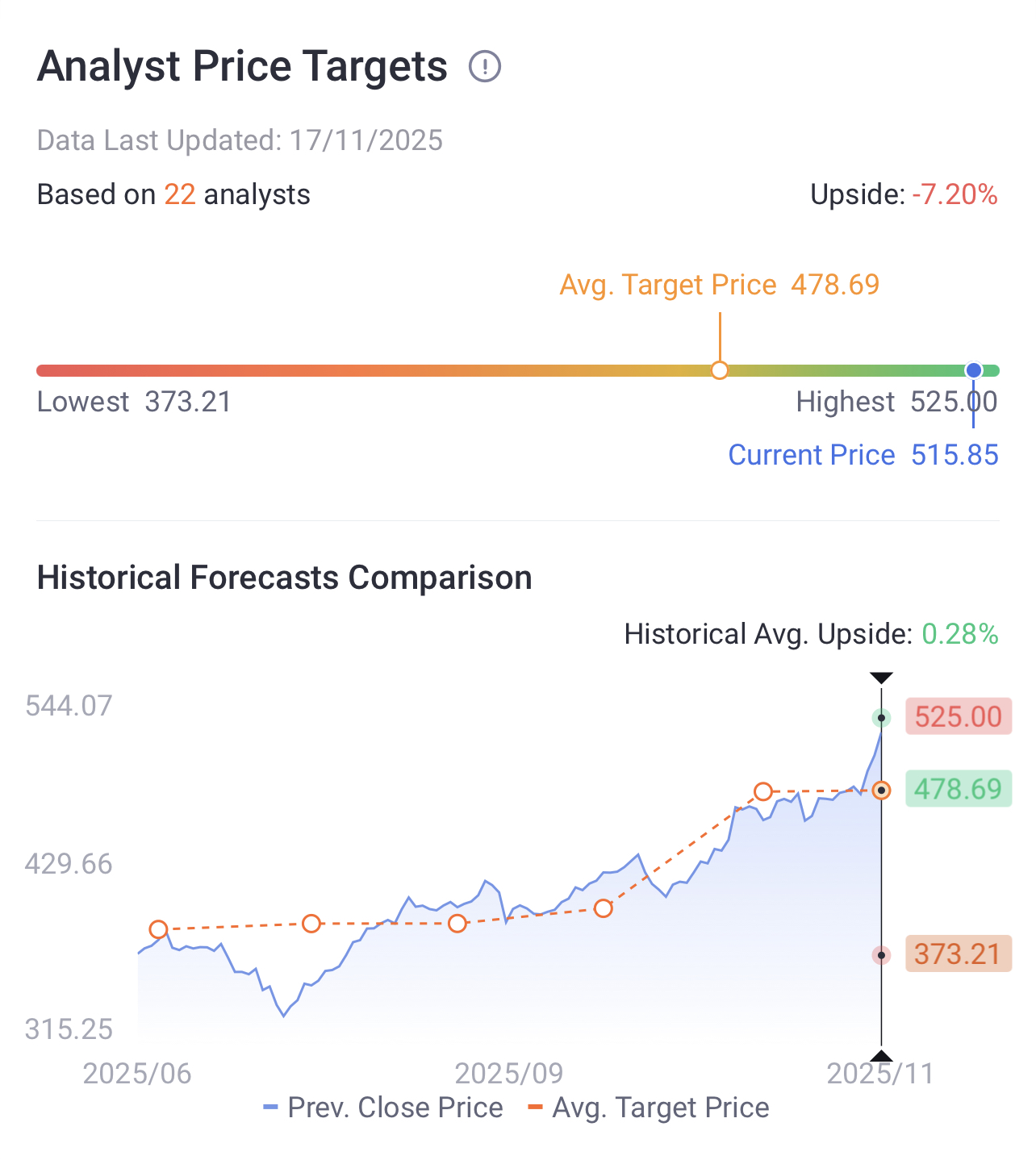Click the fifth orange target point near the peak
This screenshot has height=1160, width=1036.
(763, 791)
